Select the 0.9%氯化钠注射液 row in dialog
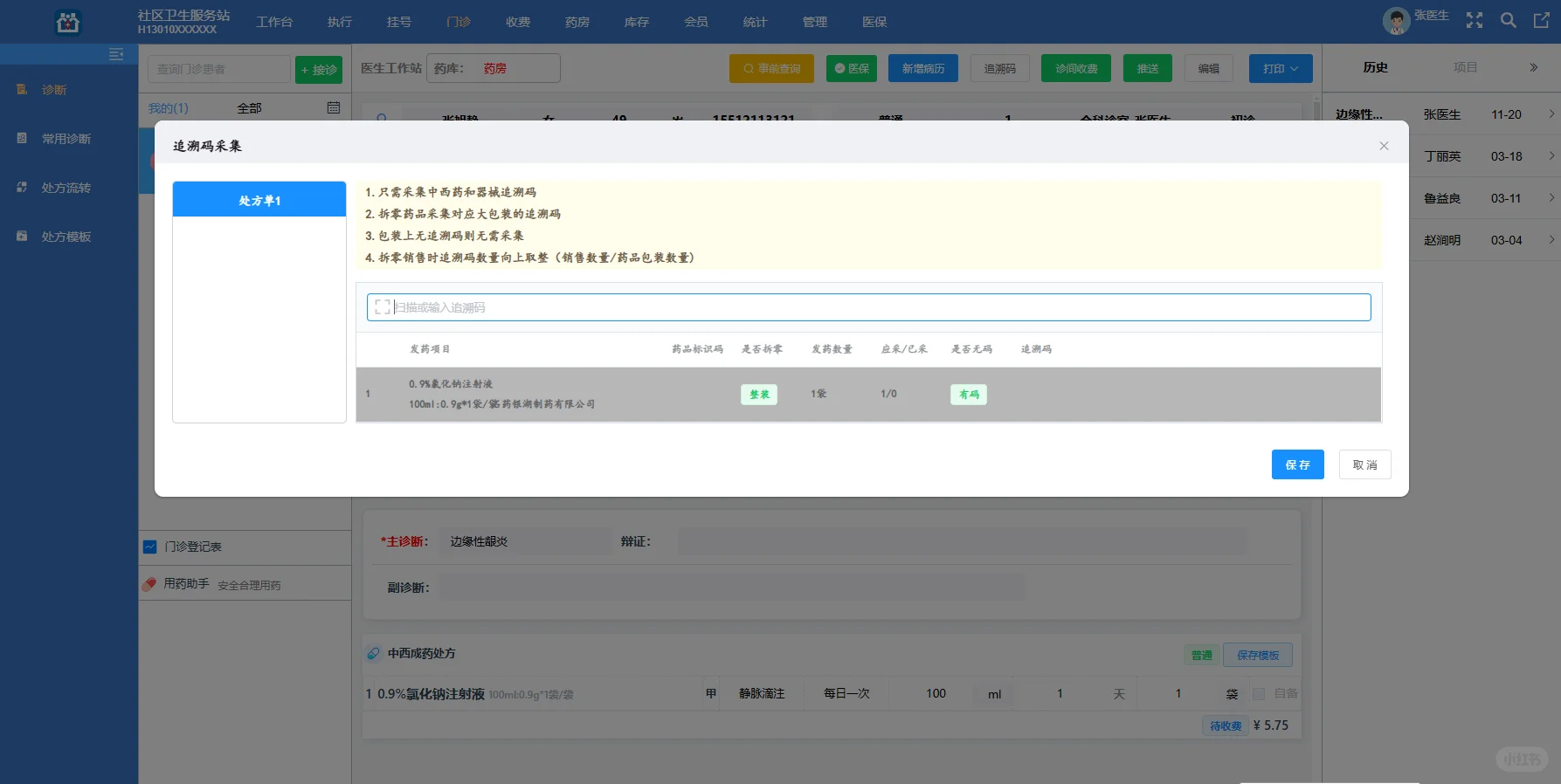Image resolution: width=1561 pixels, height=784 pixels. tap(868, 395)
